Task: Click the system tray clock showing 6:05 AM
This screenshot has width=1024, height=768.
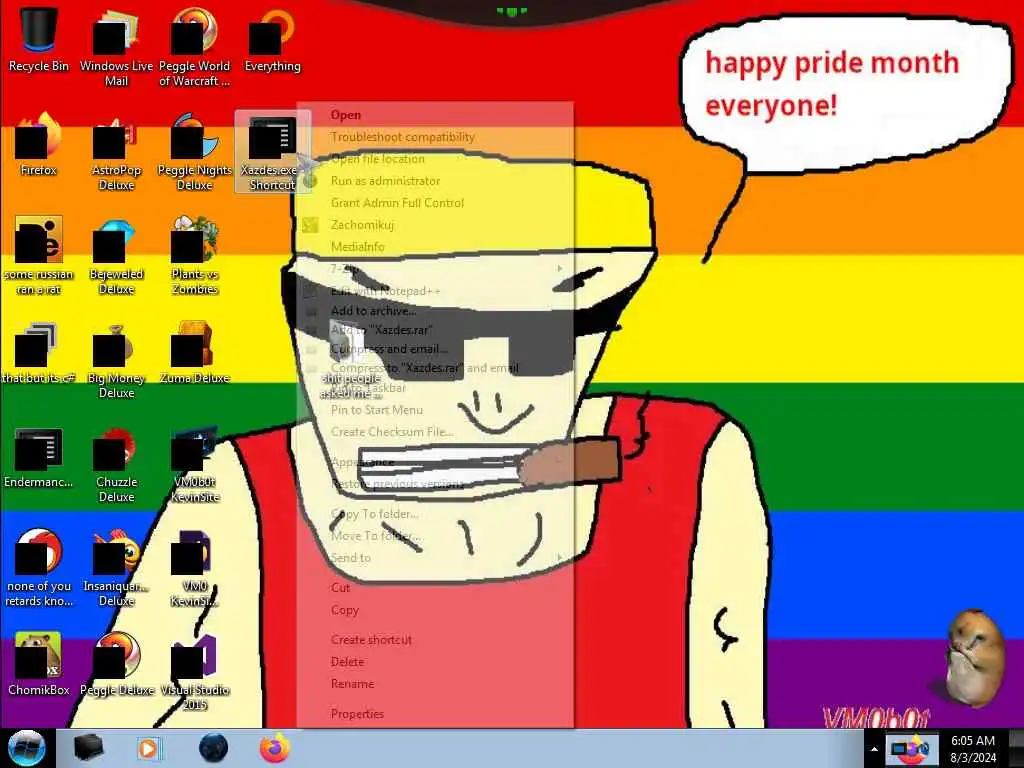Action: click(x=973, y=749)
